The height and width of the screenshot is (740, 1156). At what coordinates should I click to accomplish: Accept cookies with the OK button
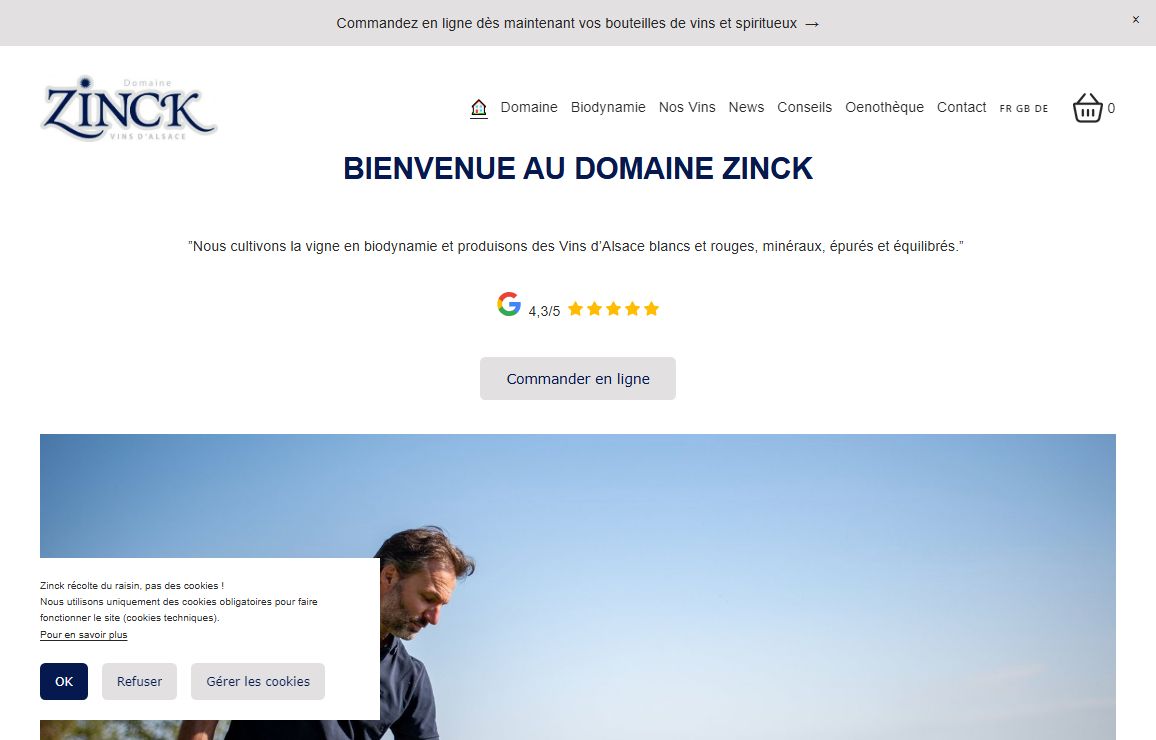tap(64, 682)
